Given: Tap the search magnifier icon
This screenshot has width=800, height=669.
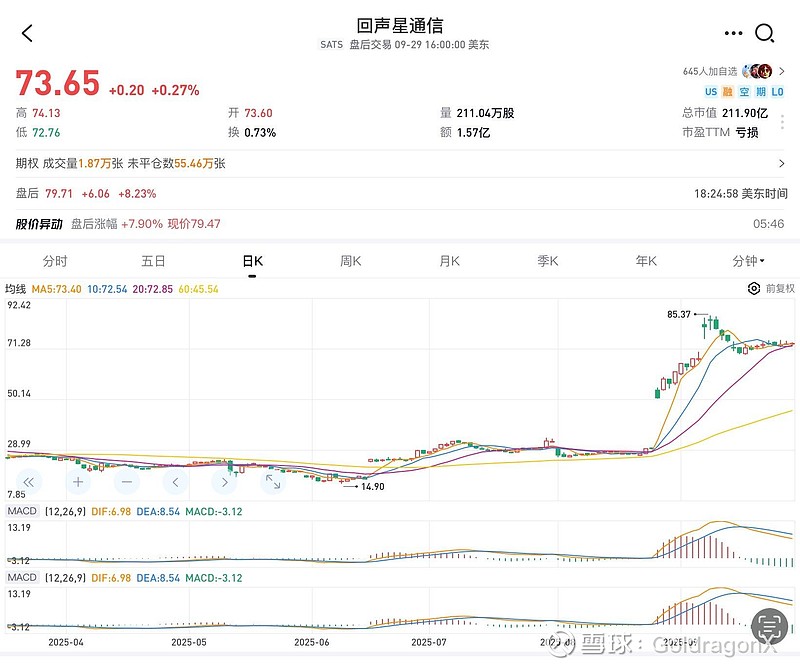Looking at the screenshot, I should (x=765, y=33).
